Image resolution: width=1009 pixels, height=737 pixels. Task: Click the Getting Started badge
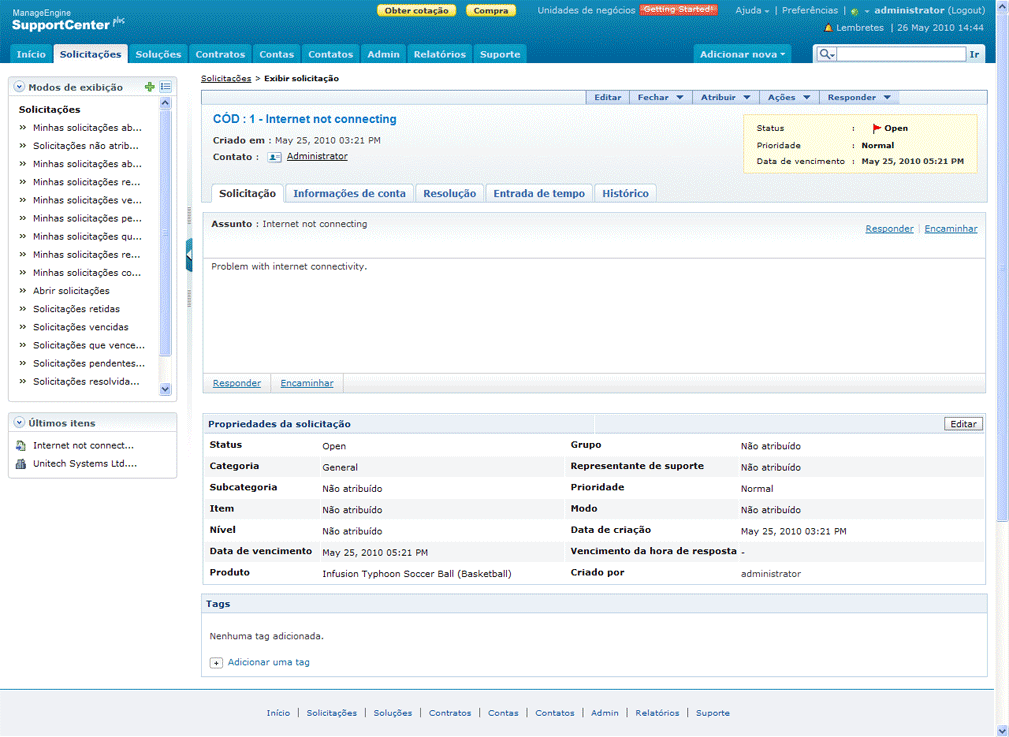(678, 10)
